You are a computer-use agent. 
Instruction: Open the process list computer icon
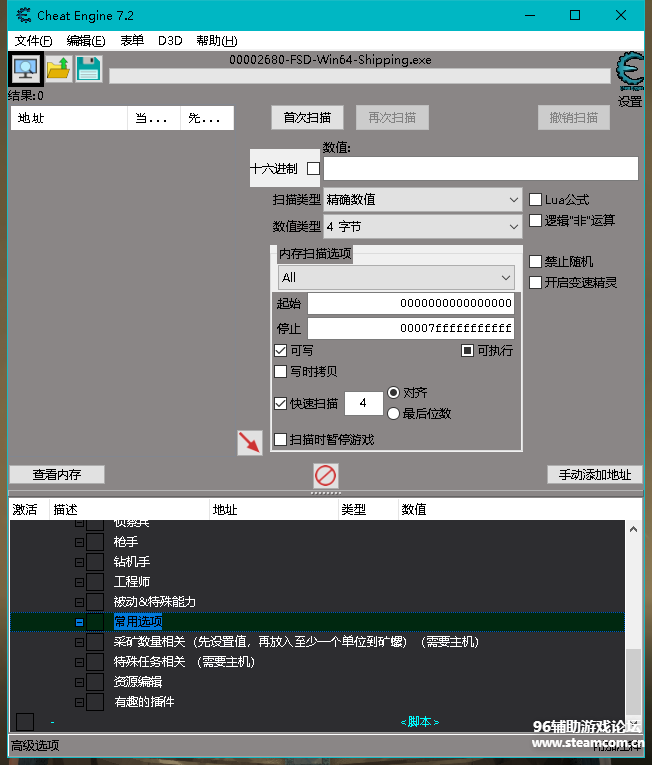[26, 69]
